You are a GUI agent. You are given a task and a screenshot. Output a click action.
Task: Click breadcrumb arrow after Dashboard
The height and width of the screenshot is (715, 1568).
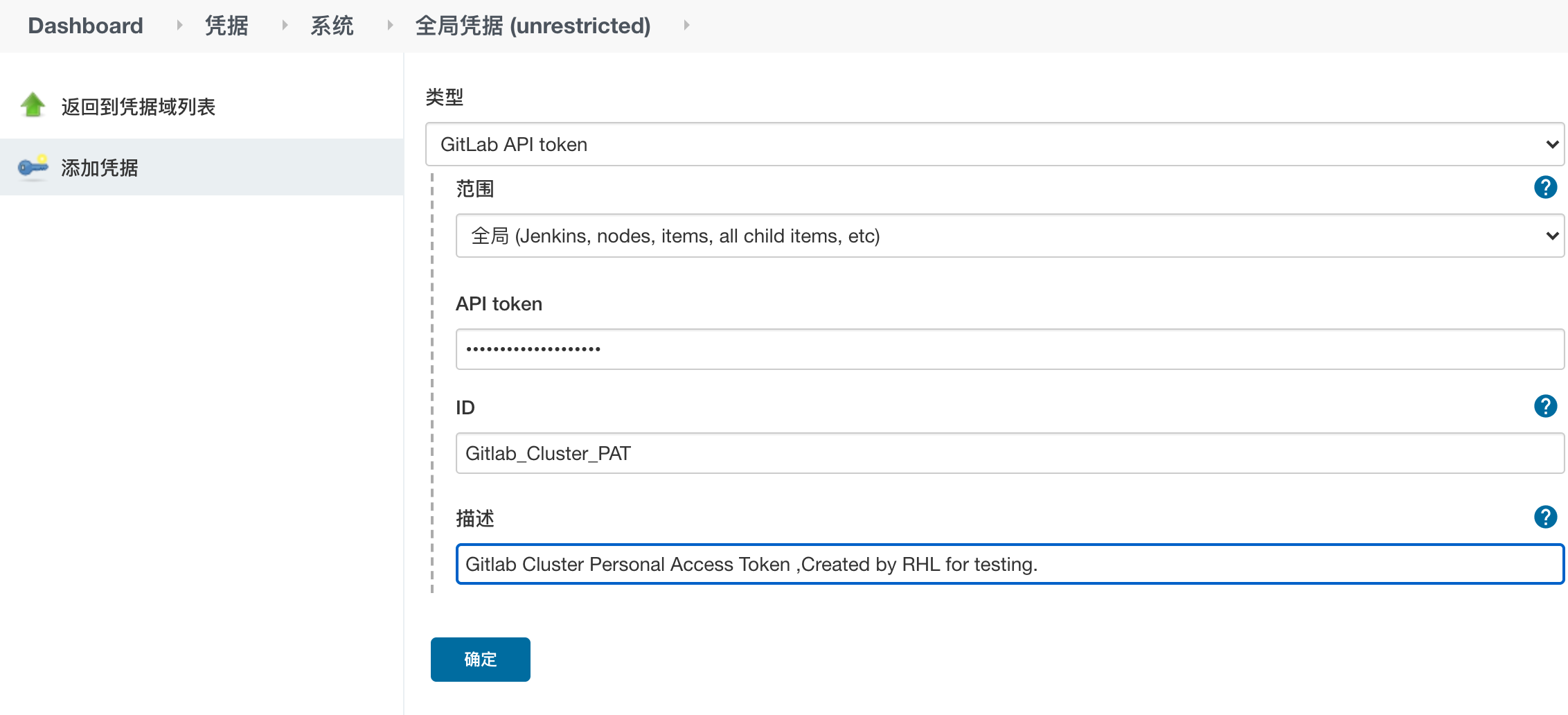click(179, 26)
